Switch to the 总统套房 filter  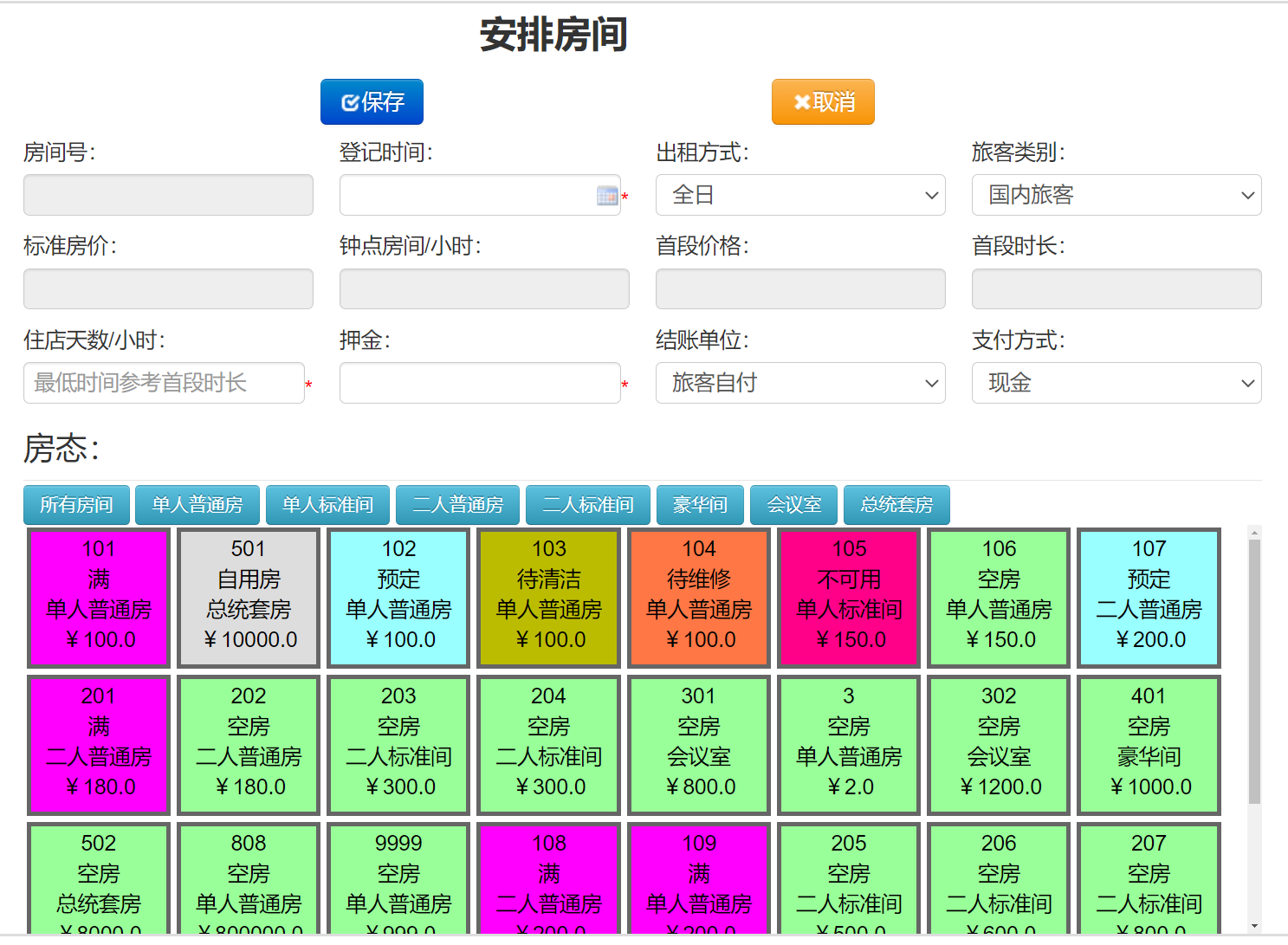coord(896,505)
